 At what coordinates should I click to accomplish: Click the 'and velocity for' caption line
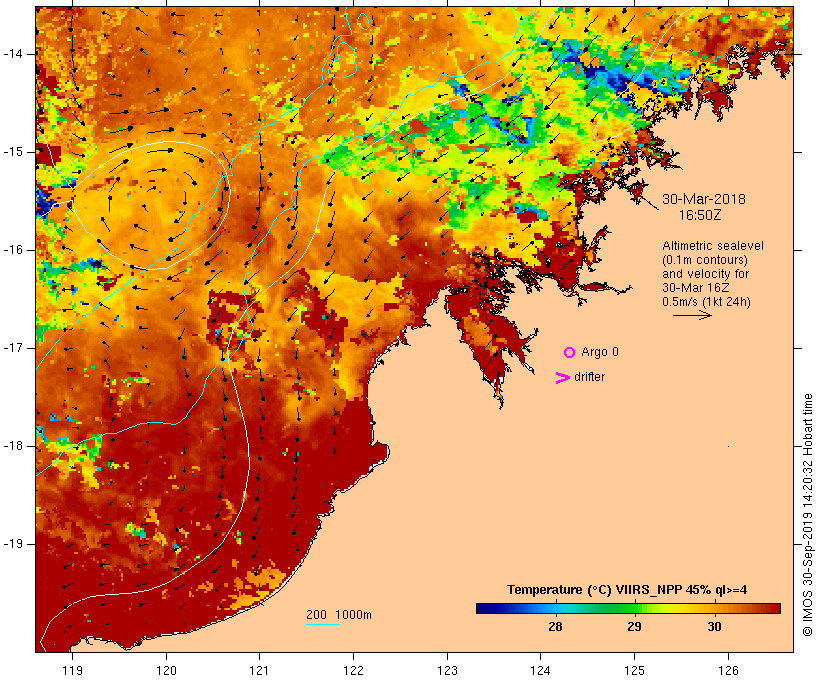[705, 274]
